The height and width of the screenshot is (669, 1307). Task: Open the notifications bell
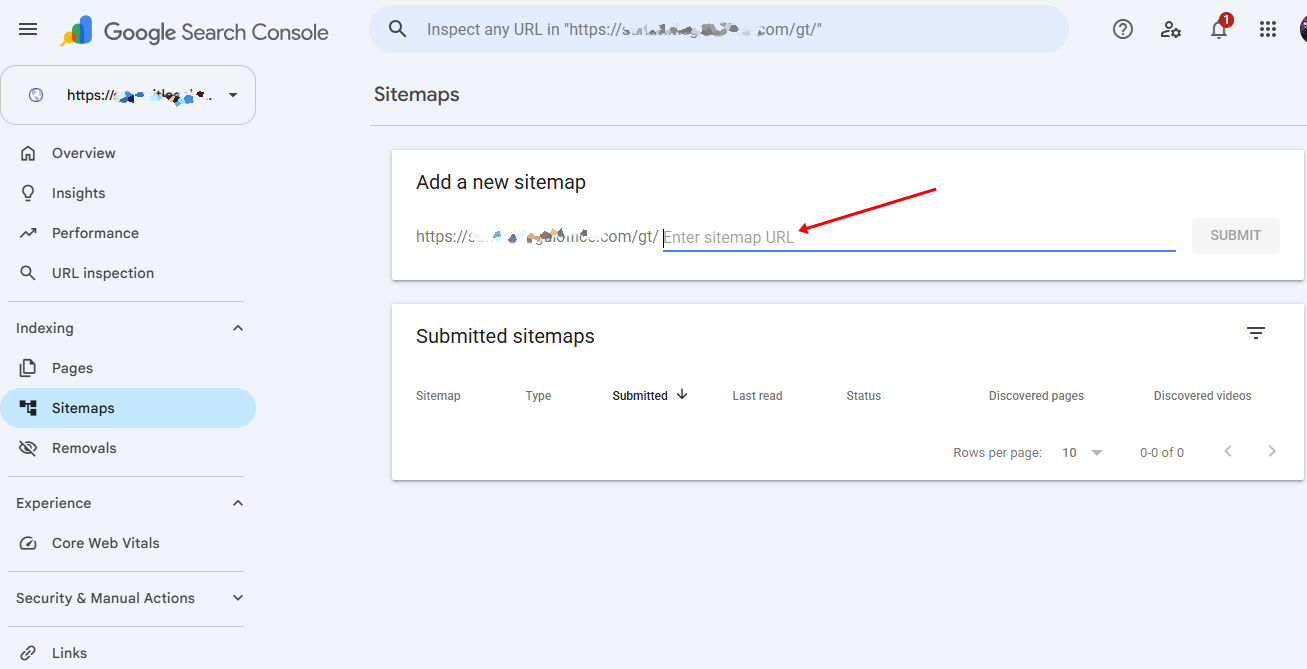pyautogui.click(x=1219, y=29)
